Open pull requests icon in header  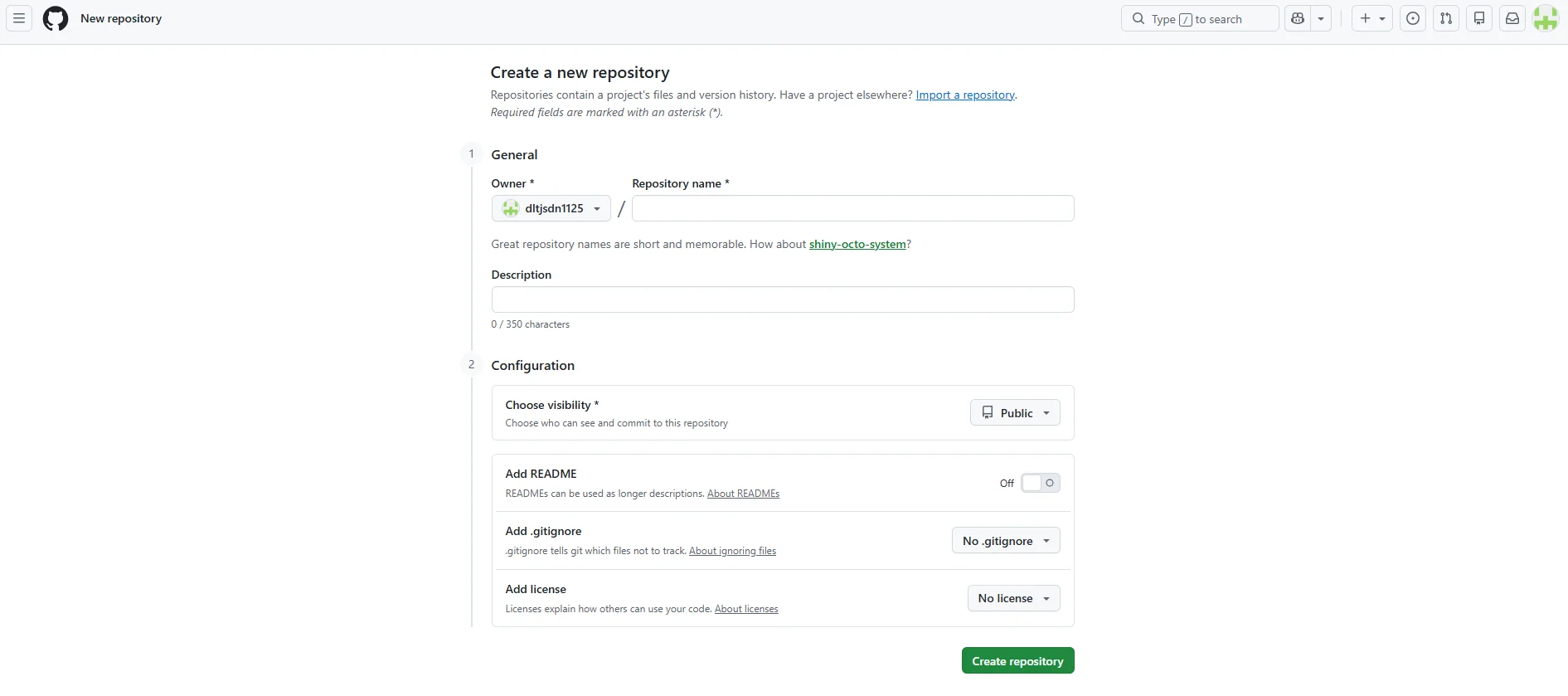[1446, 18]
